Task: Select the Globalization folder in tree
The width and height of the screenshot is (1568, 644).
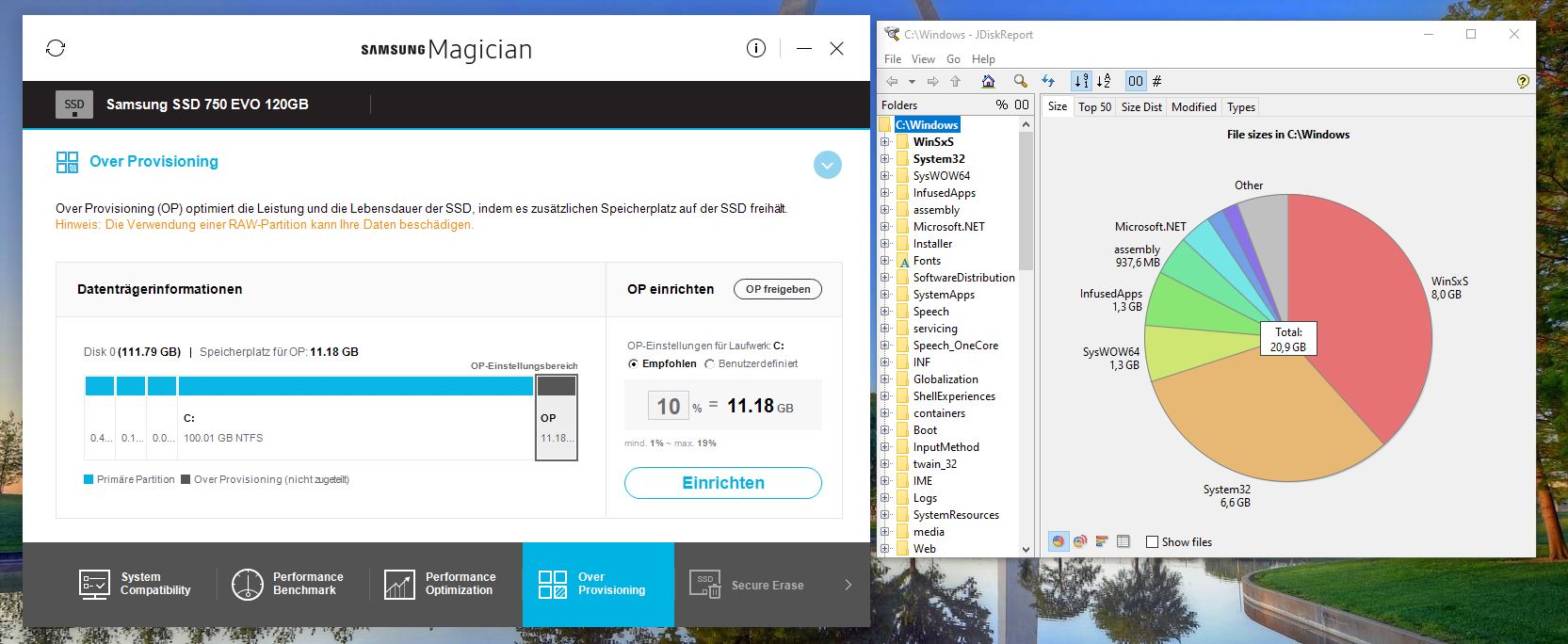Action: pyautogui.click(x=946, y=379)
